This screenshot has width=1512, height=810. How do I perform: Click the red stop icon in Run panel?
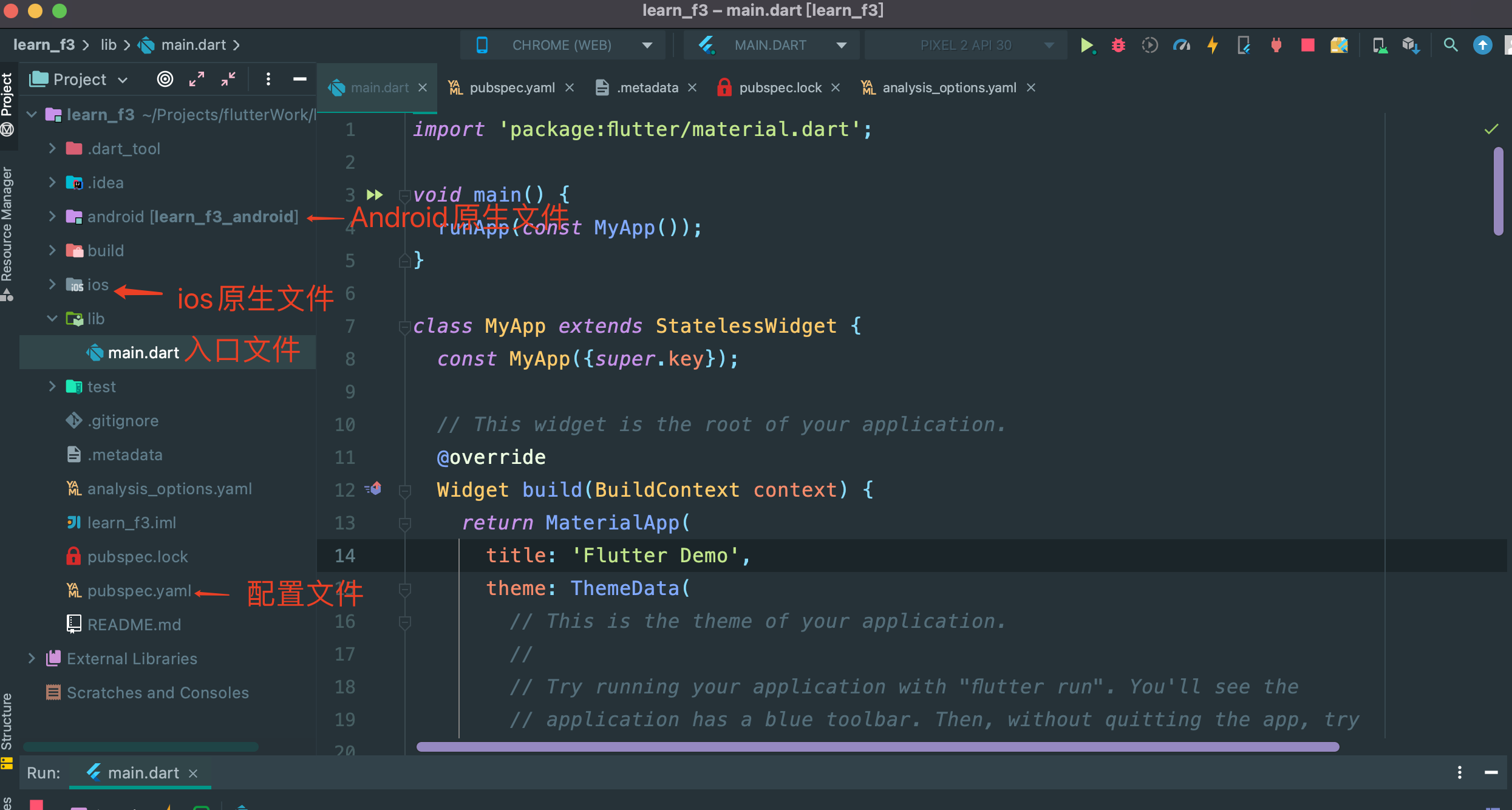(36, 805)
